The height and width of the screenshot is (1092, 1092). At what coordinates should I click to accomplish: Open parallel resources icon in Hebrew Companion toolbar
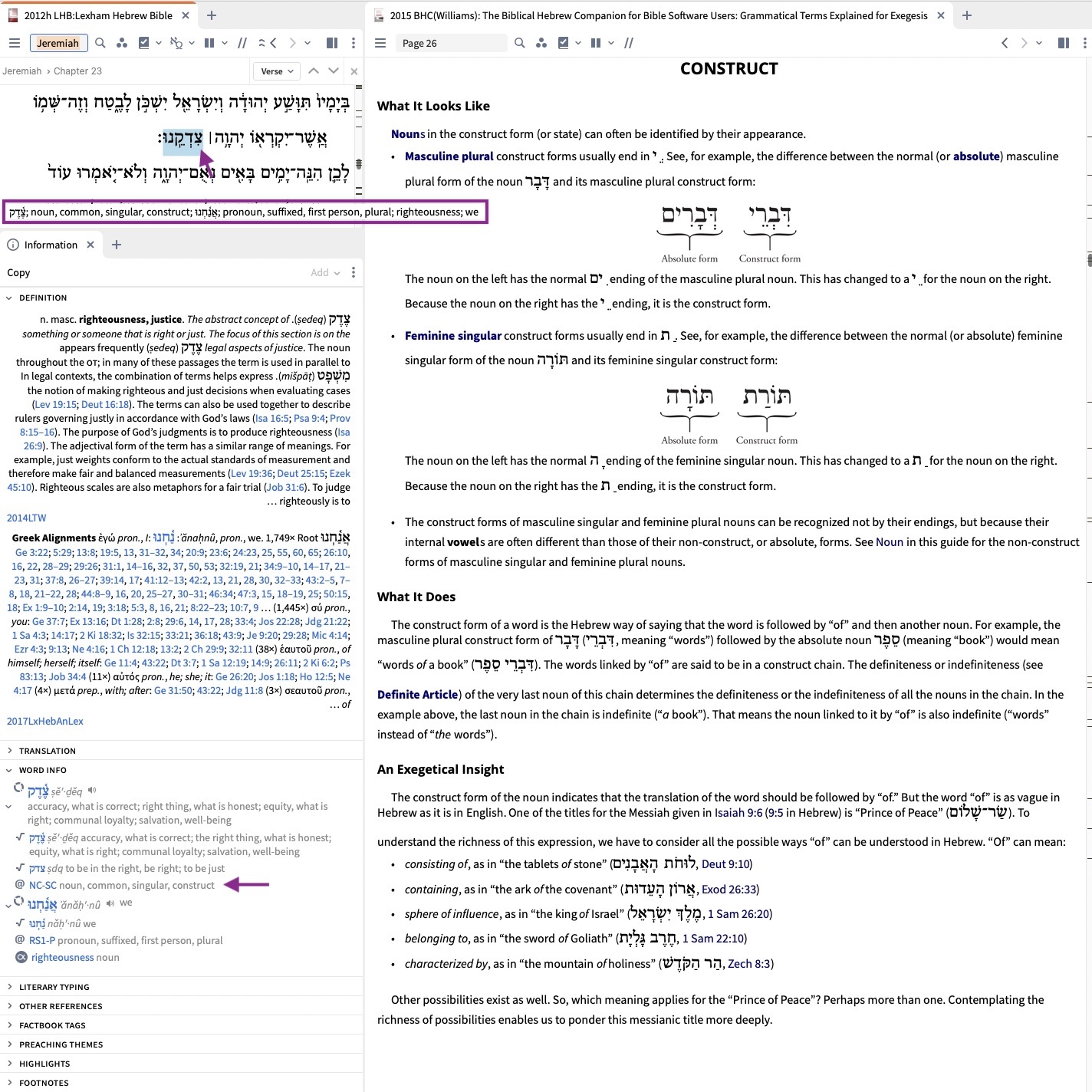click(x=541, y=43)
